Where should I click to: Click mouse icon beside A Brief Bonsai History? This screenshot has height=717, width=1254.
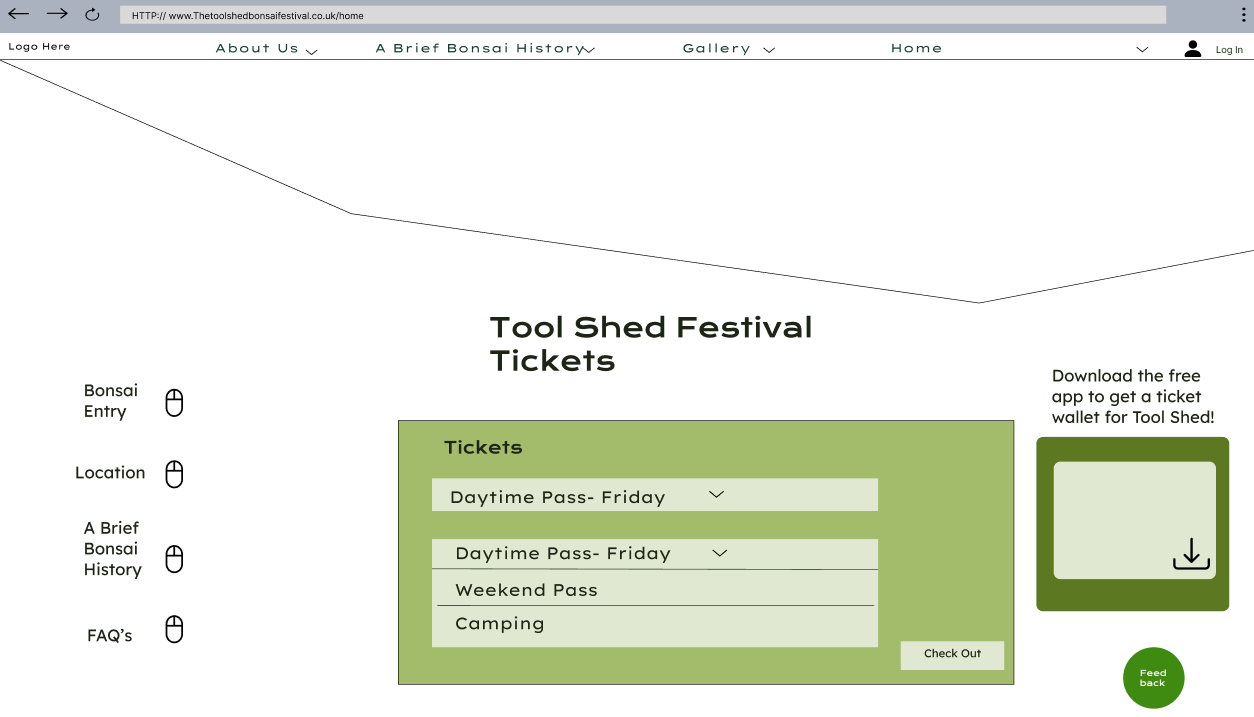[174, 559]
